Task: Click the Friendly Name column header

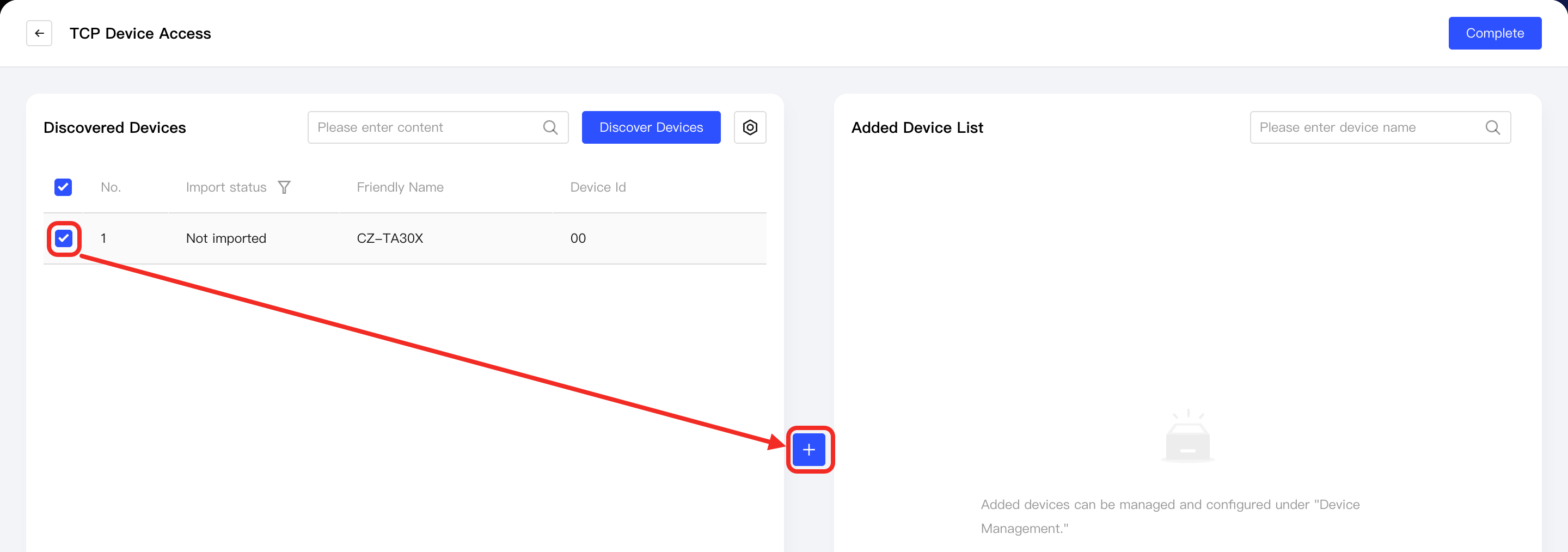Action: (400, 187)
